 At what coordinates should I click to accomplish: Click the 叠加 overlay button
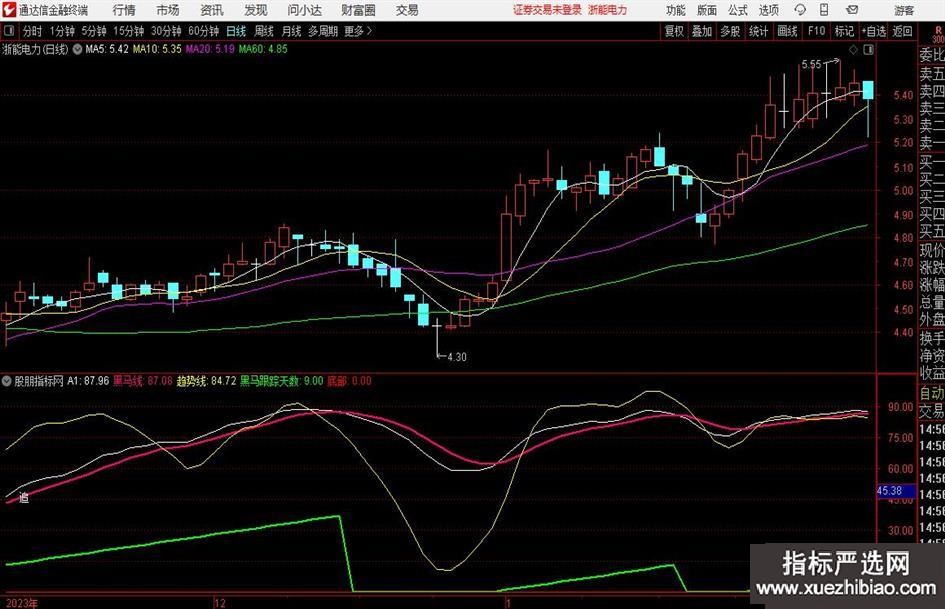[702, 31]
